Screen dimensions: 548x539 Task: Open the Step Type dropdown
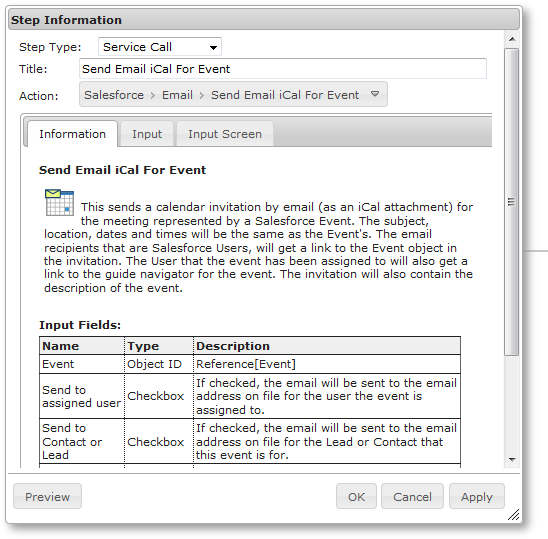(x=160, y=47)
